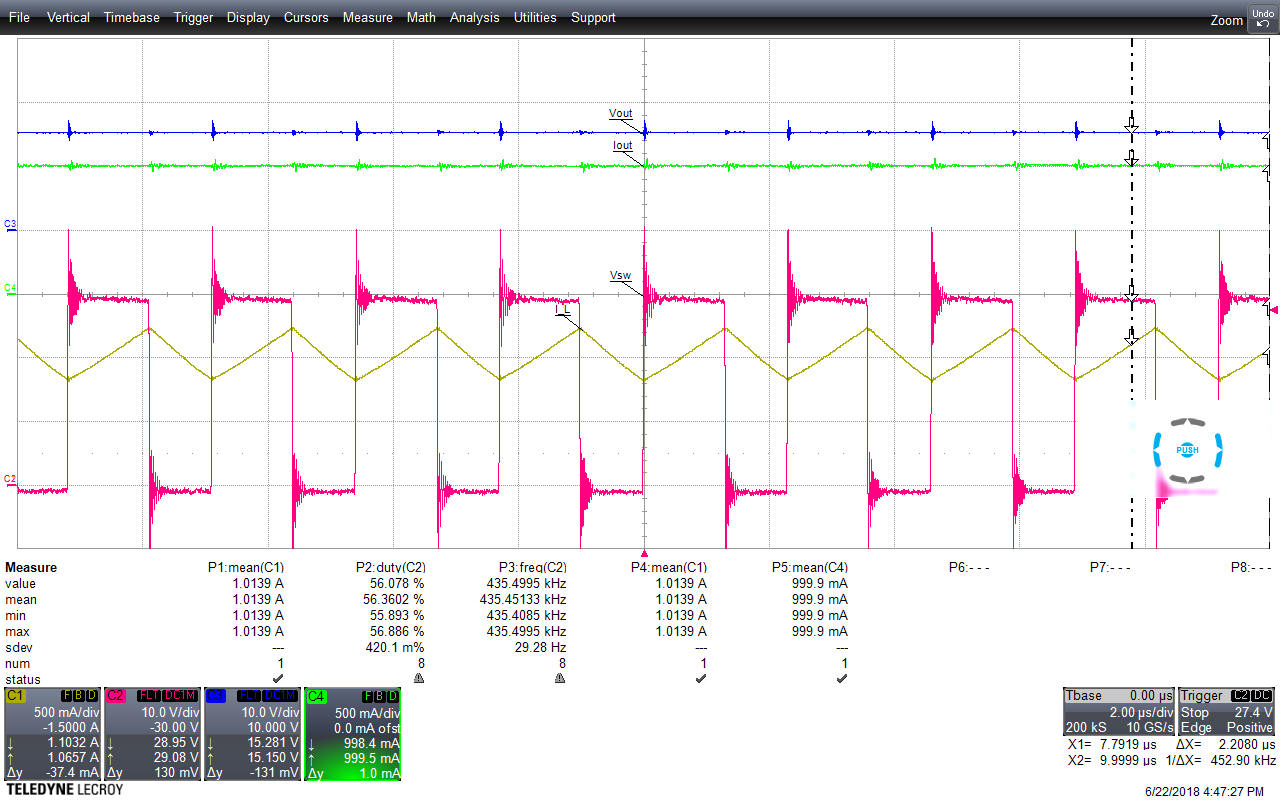Click the Undo button
Viewport: 1280px width, 800px height.
click(x=1262, y=17)
